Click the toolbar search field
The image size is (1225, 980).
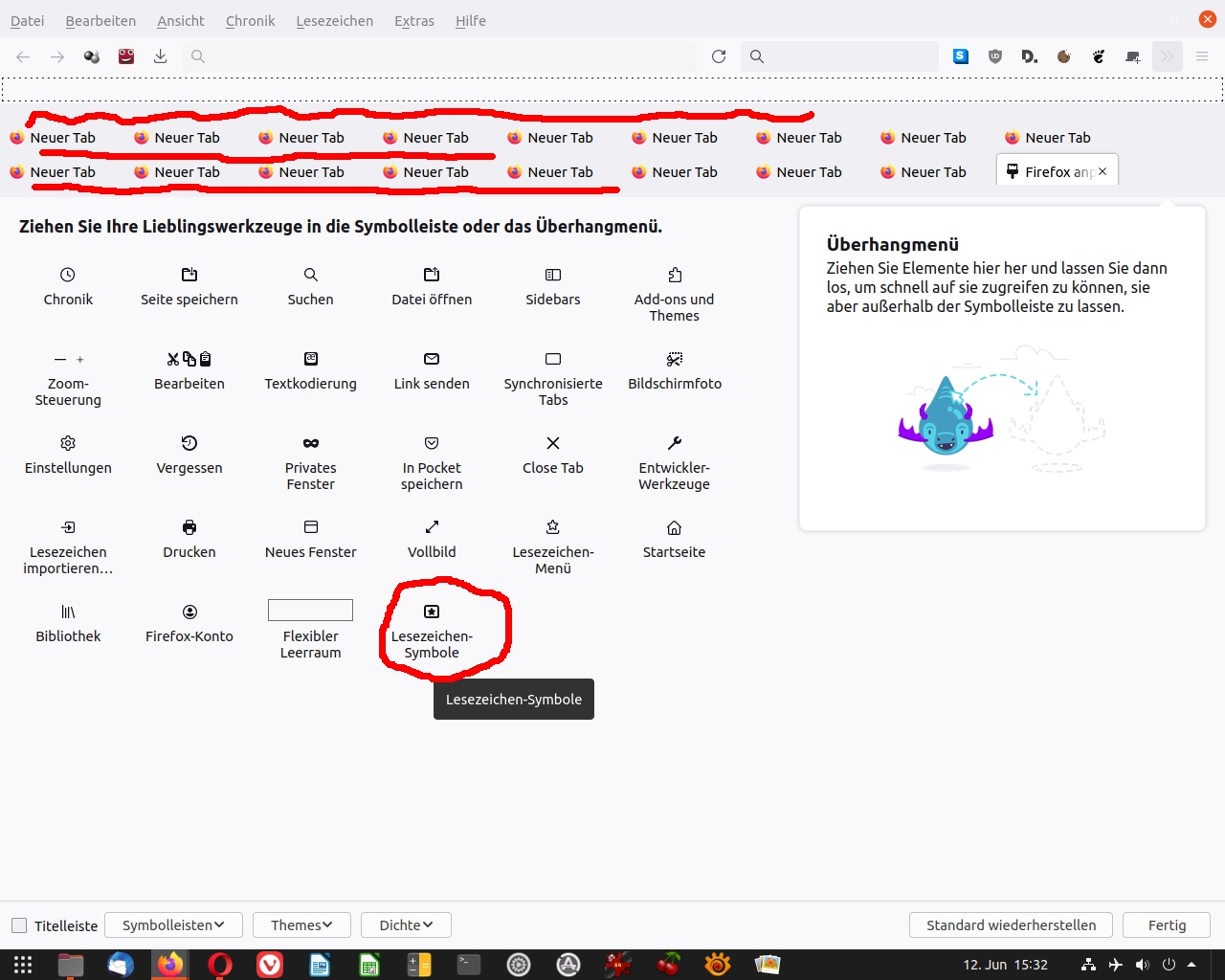(x=839, y=56)
